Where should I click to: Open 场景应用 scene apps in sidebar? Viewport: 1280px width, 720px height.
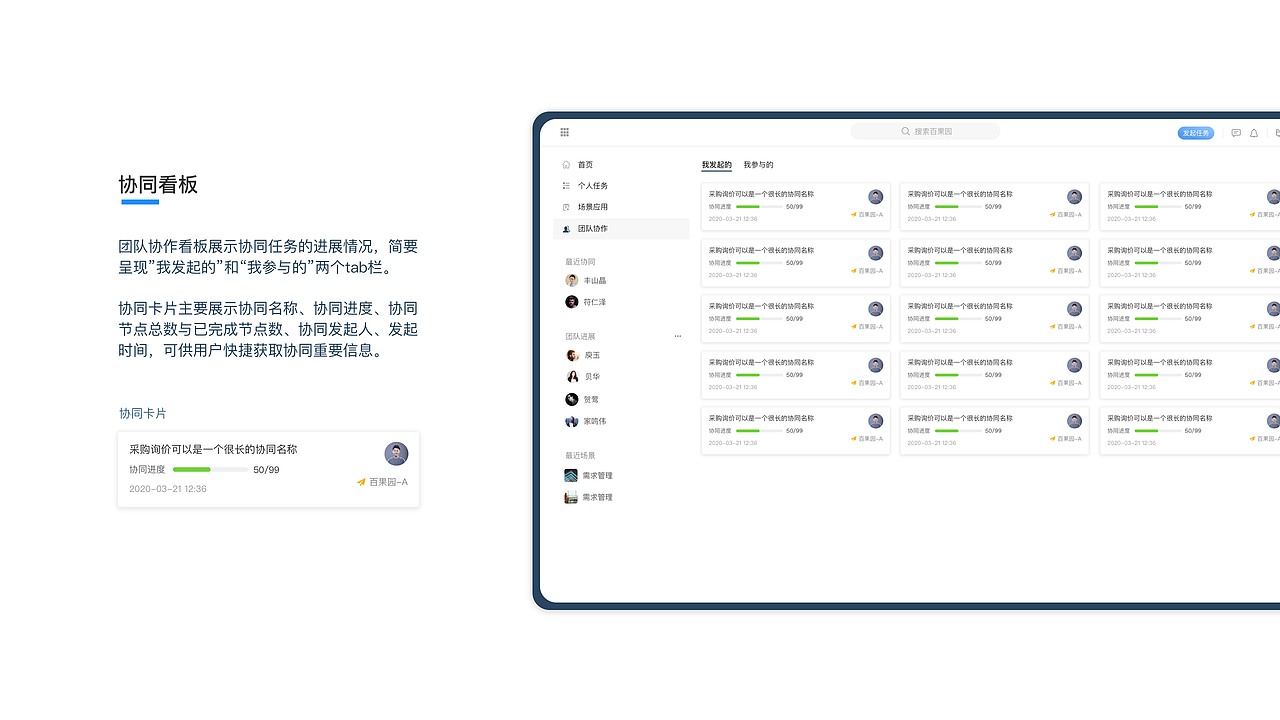click(x=591, y=206)
